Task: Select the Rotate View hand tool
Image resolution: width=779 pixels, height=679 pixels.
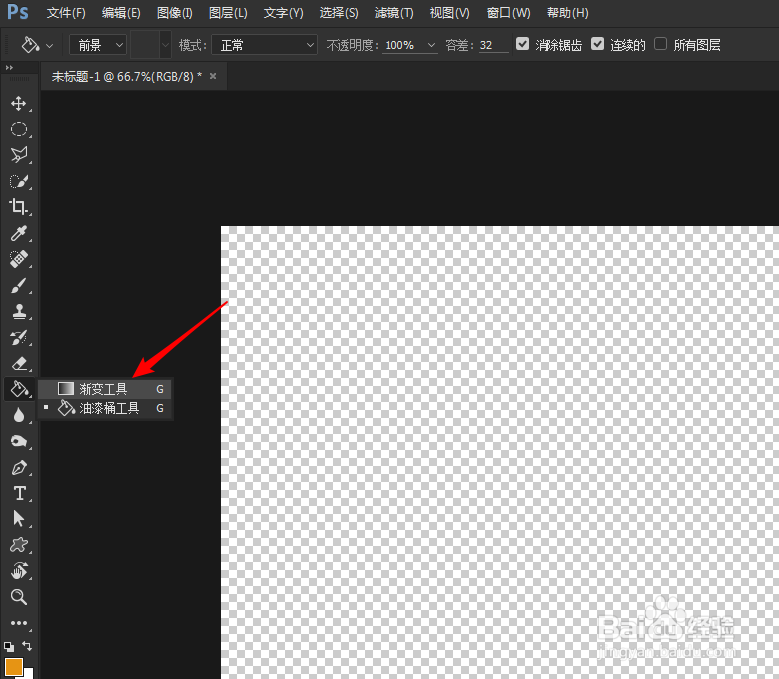Action: pyautogui.click(x=19, y=571)
